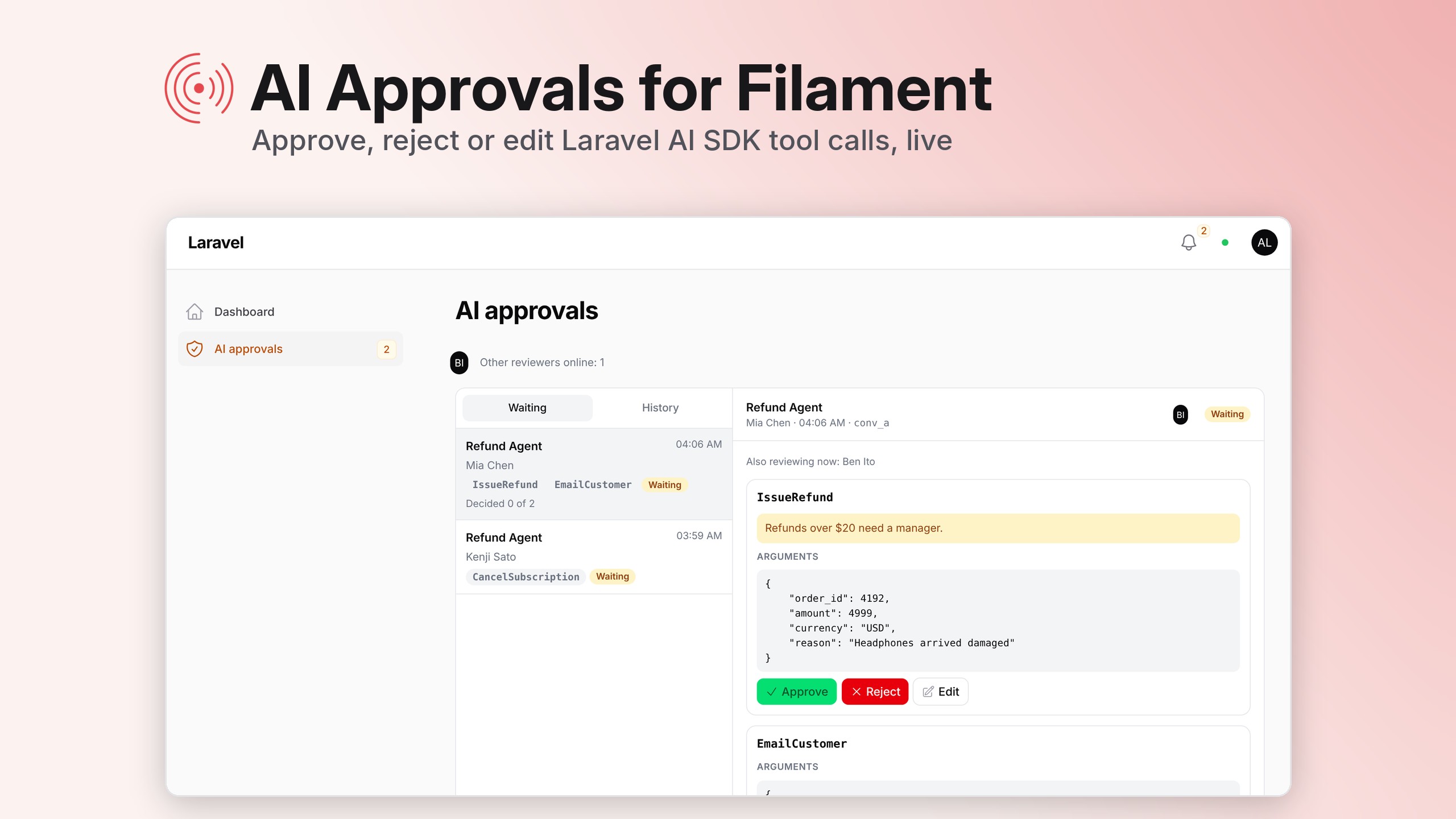Screen dimensions: 1456x819
Task: Open AI approvals in the sidebar
Action: [291, 349]
